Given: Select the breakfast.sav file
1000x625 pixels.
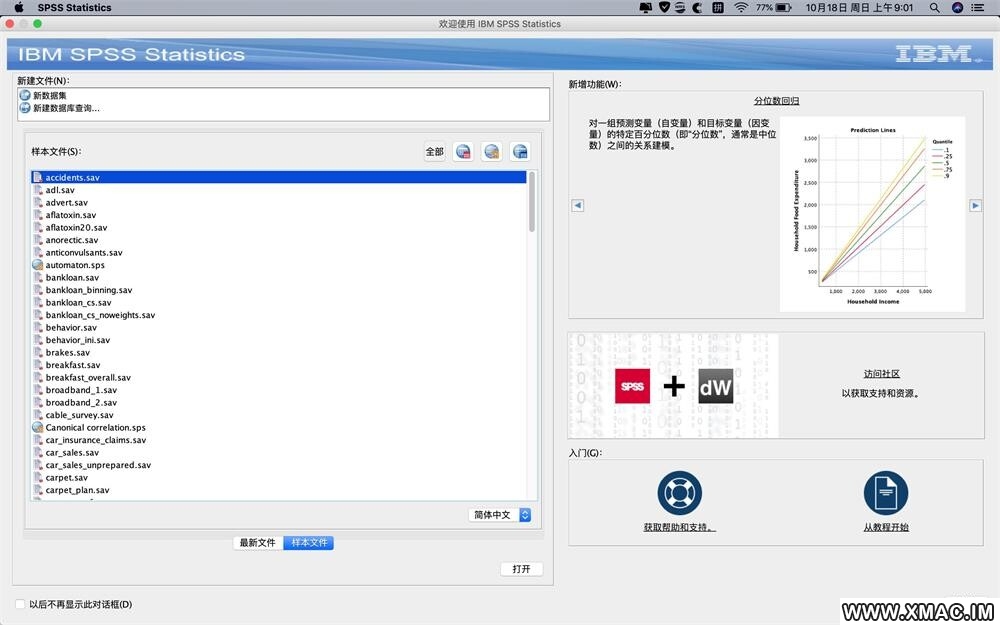Looking at the screenshot, I should pyautogui.click(x=279, y=365).
